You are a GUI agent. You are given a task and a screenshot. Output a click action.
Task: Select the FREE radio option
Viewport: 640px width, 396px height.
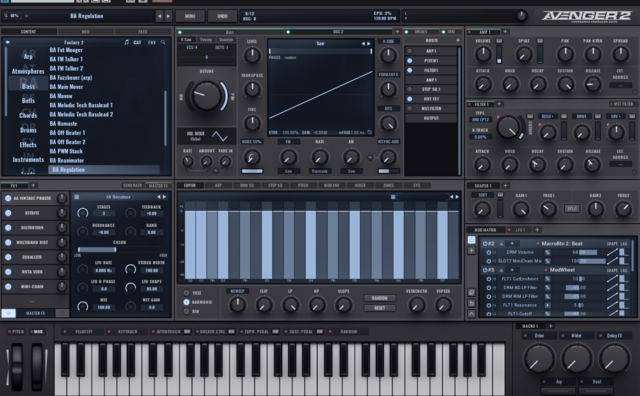tap(186, 293)
